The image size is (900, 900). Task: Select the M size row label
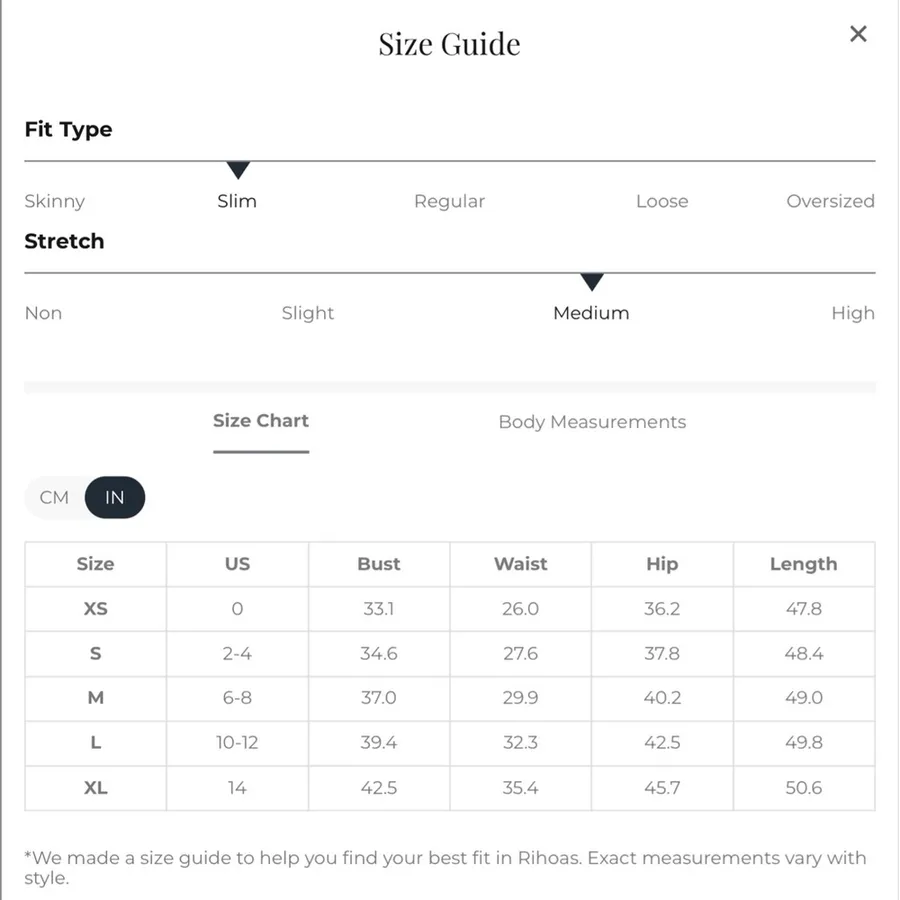coord(96,698)
